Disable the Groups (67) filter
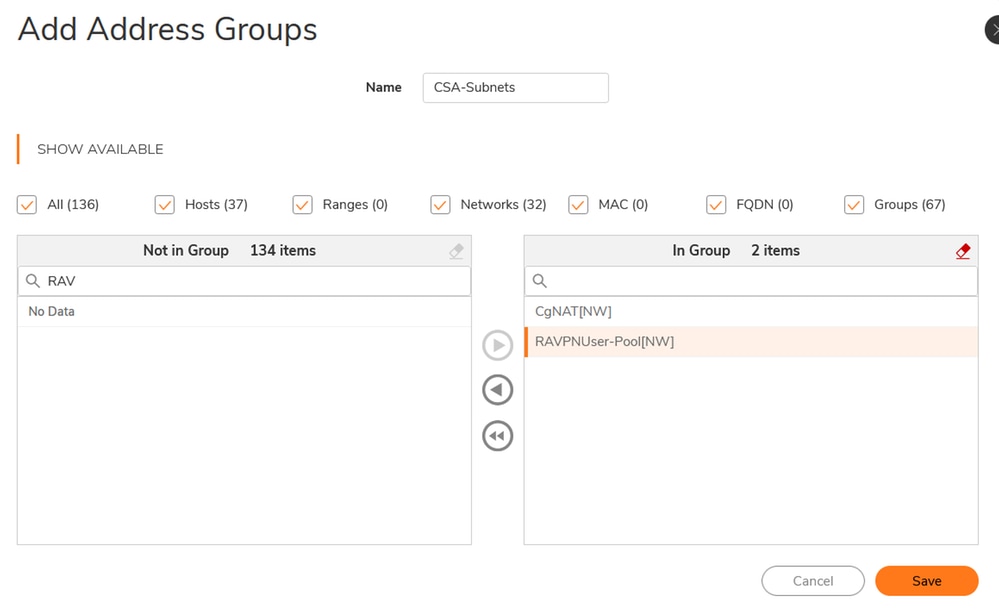Viewport: 999px width, 611px height. pos(854,205)
